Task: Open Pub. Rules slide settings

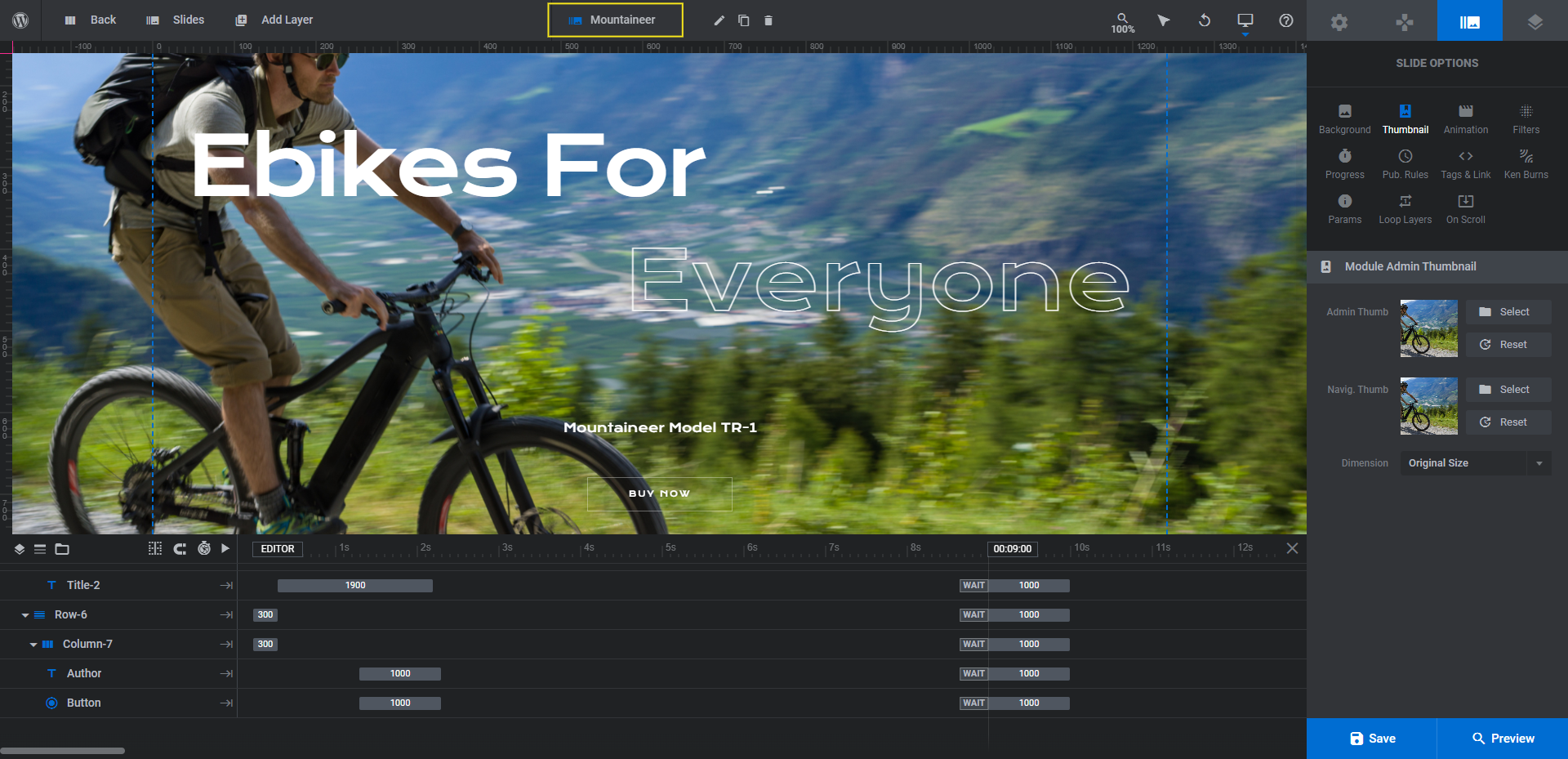Action: [1405, 164]
